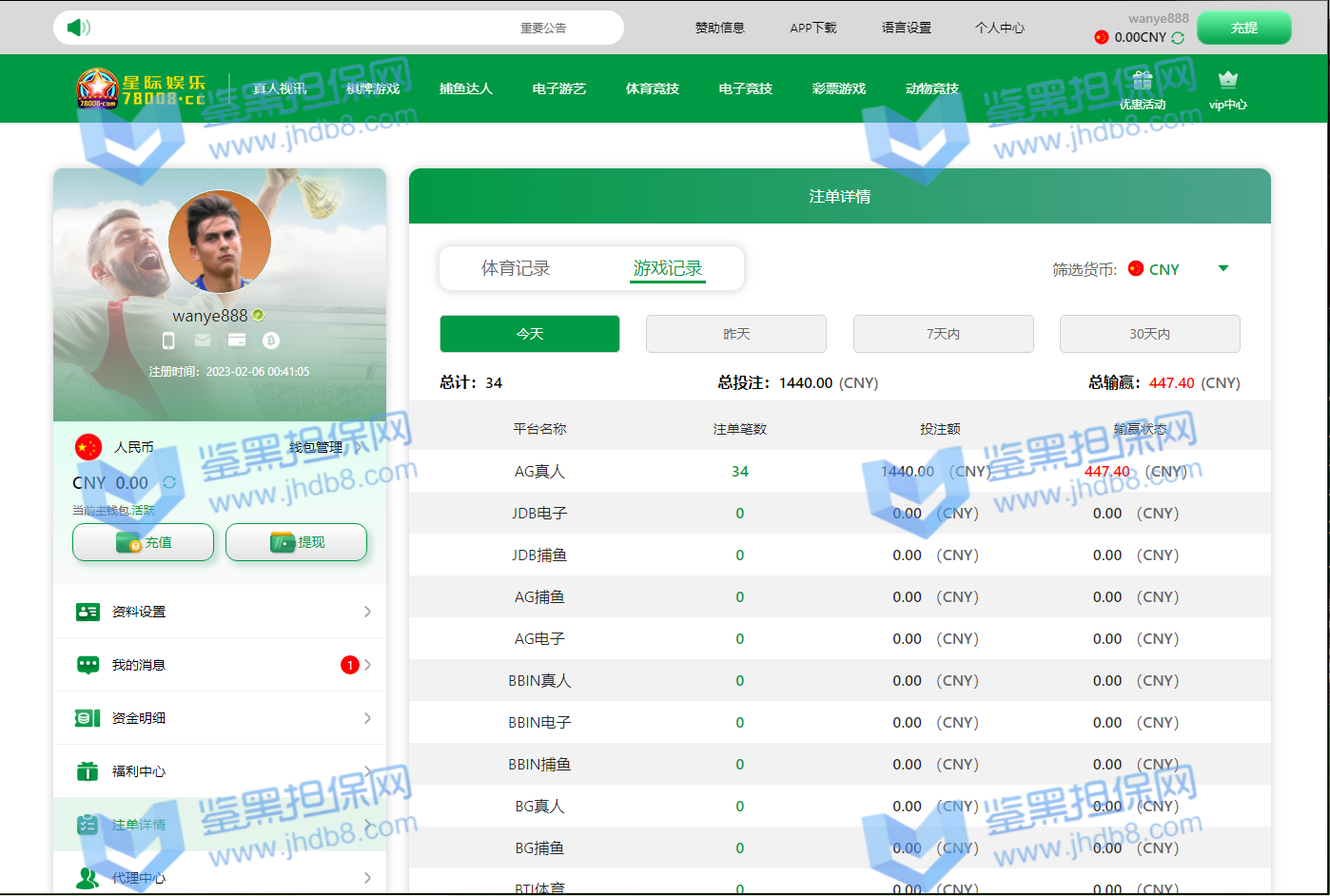Select the 7天内 date filter
1330x896 pixels.
943,334
